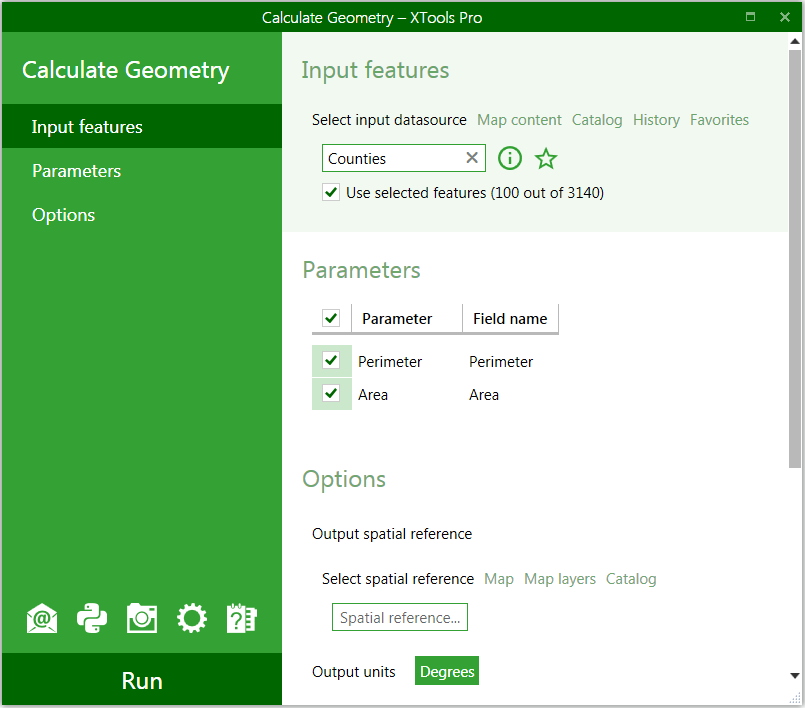Open the Python script icon

click(92, 618)
